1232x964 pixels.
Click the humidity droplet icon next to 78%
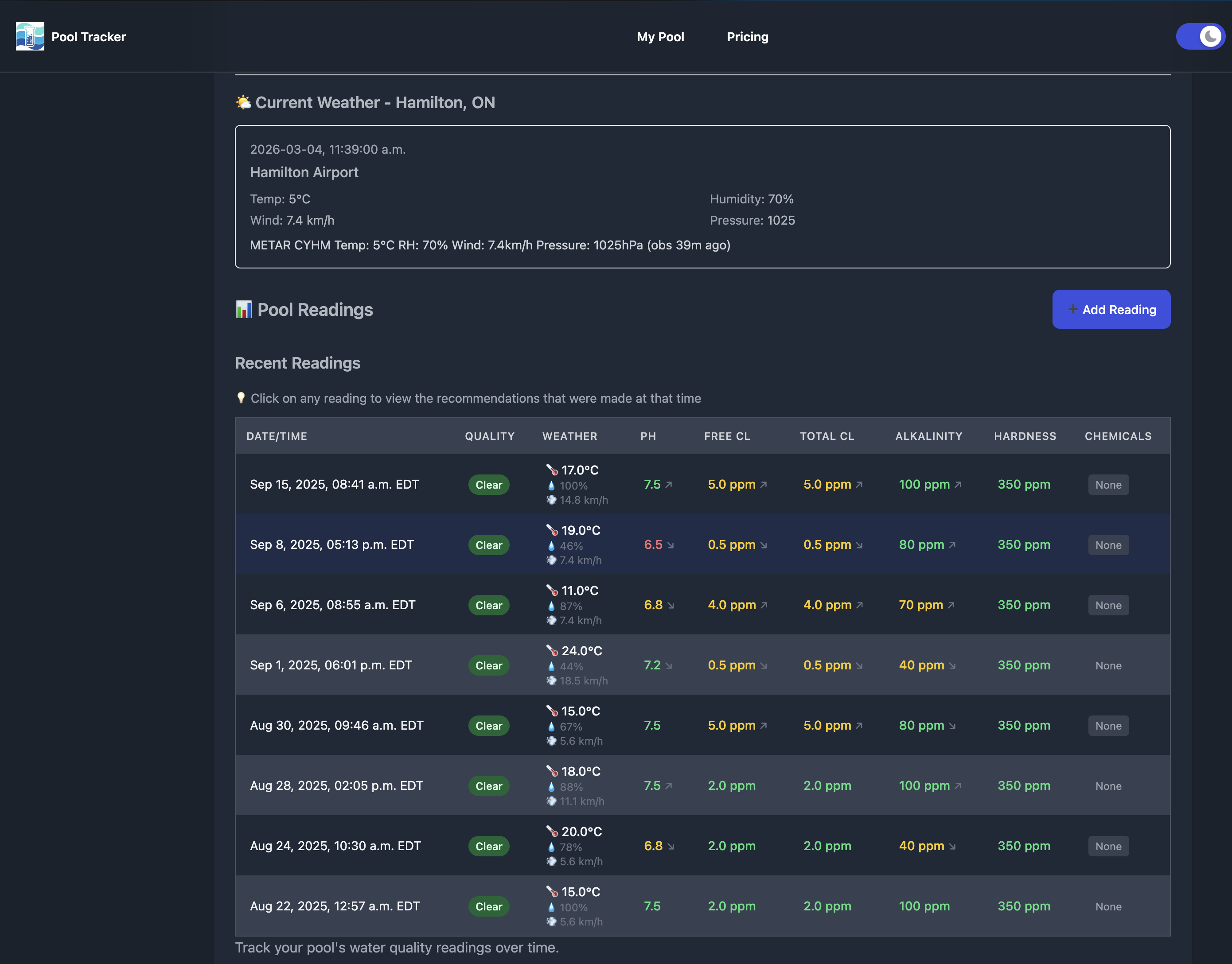(x=552, y=847)
